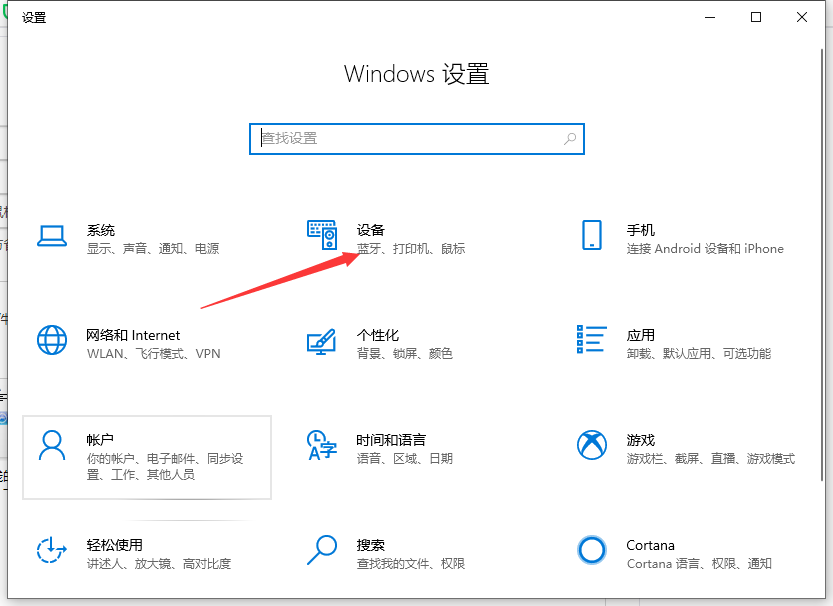This screenshot has width=833, height=606.
Task: Open Network & Internet globe icon
Action: pos(51,340)
